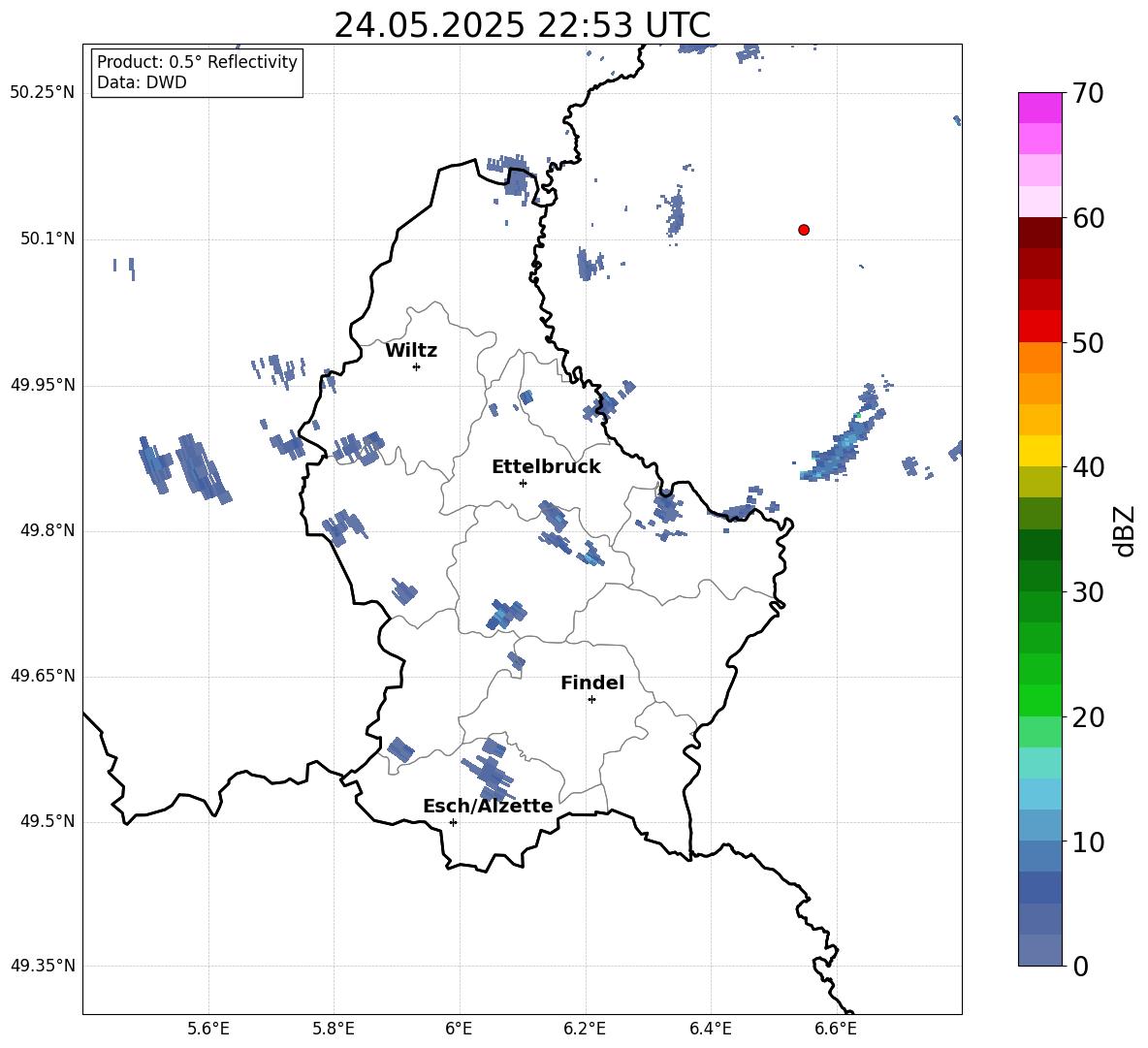The image size is (1148, 1048).
Task: Click the colorbar value 50
Action: [1088, 342]
